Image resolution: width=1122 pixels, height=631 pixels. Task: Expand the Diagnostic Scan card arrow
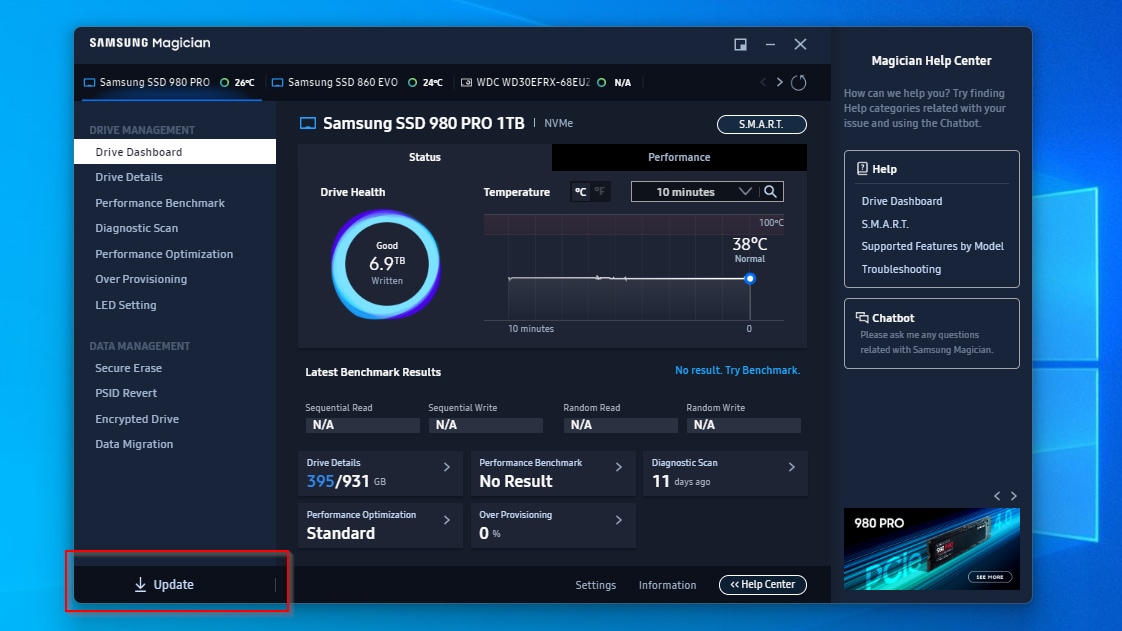(791, 467)
